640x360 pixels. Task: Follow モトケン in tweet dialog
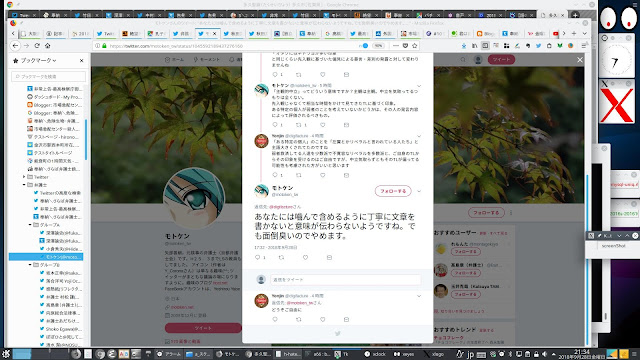pyautogui.click(x=393, y=191)
